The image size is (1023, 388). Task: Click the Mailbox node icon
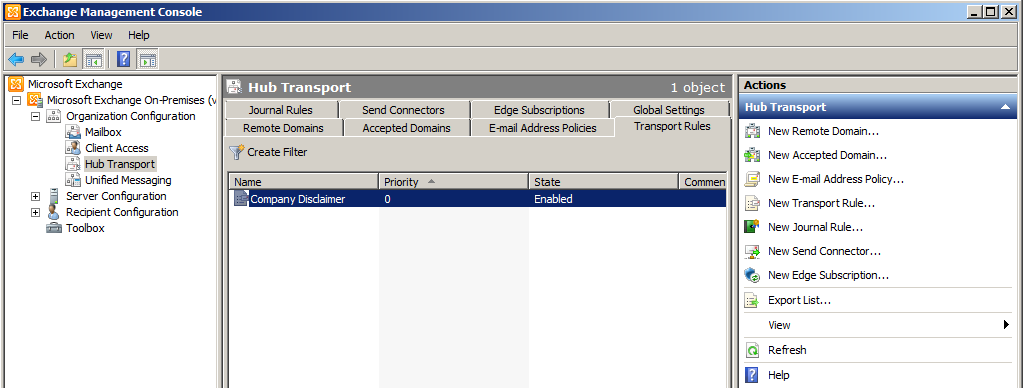point(74,132)
